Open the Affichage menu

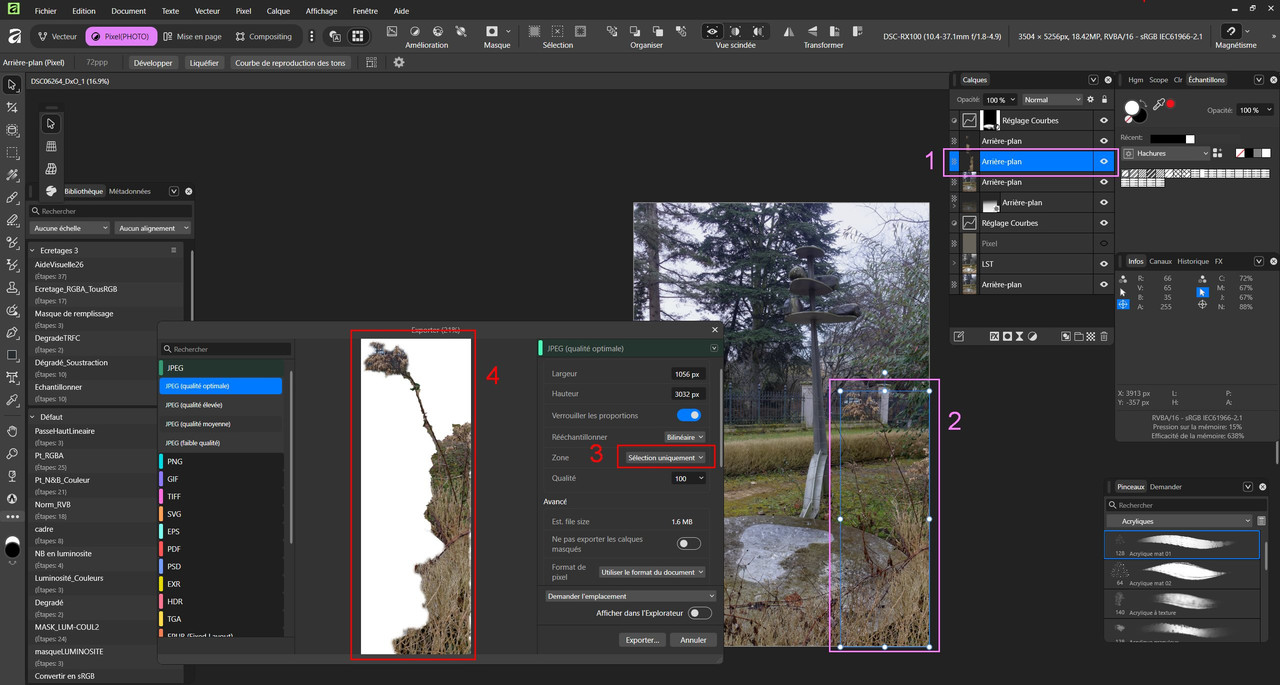(321, 11)
